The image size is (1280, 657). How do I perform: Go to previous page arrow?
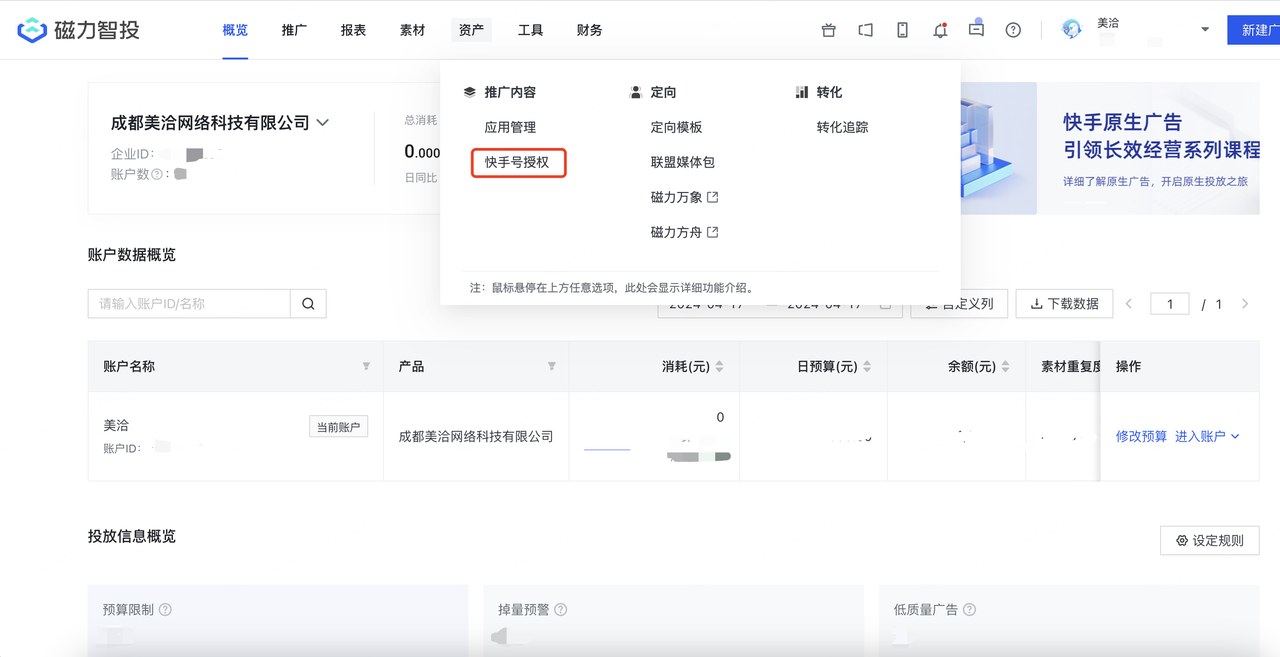click(x=1130, y=304)
